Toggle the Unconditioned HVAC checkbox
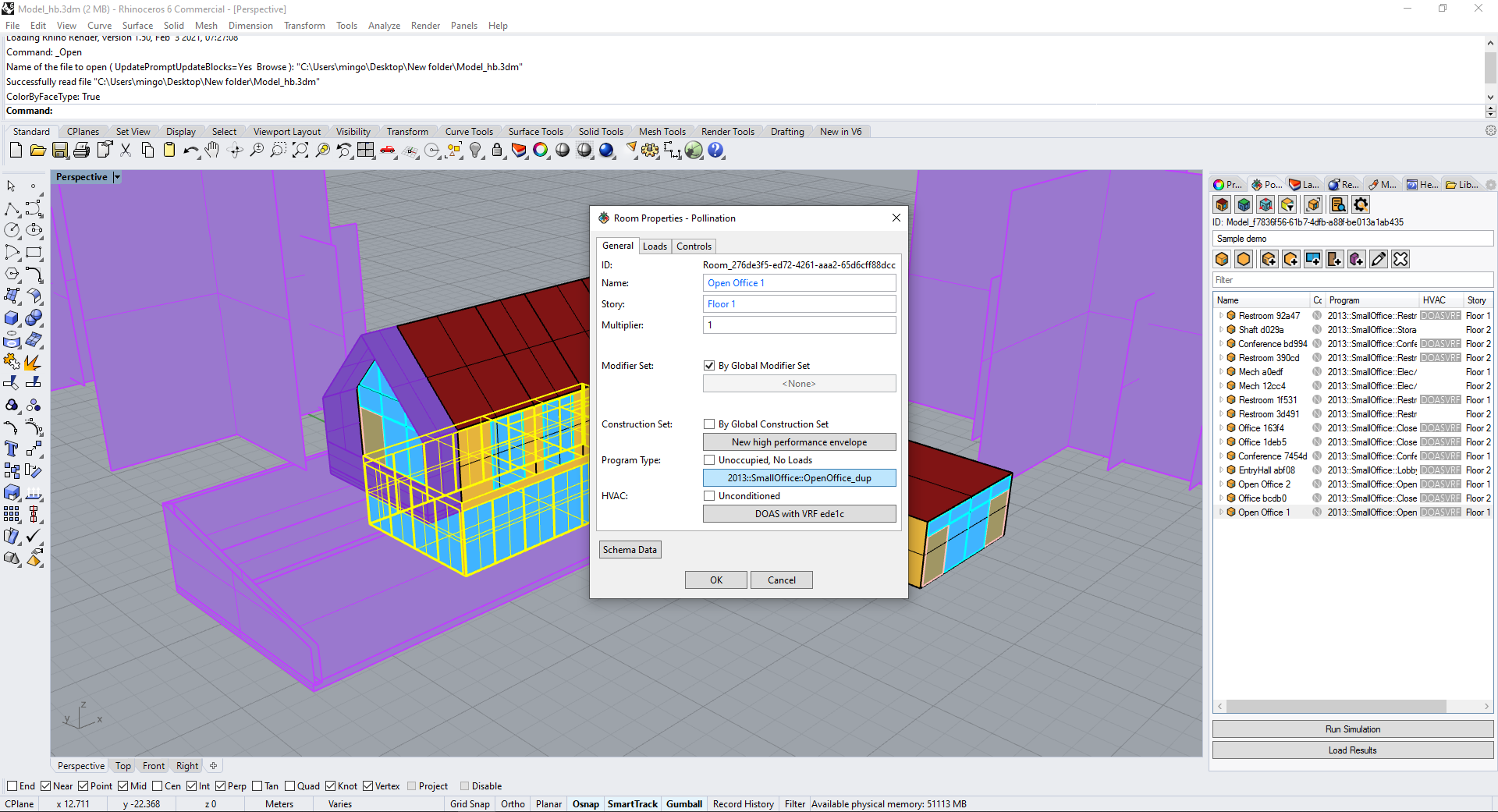Image resolution: width=1498 pixels, height=812 pixels. click(709, 496)
